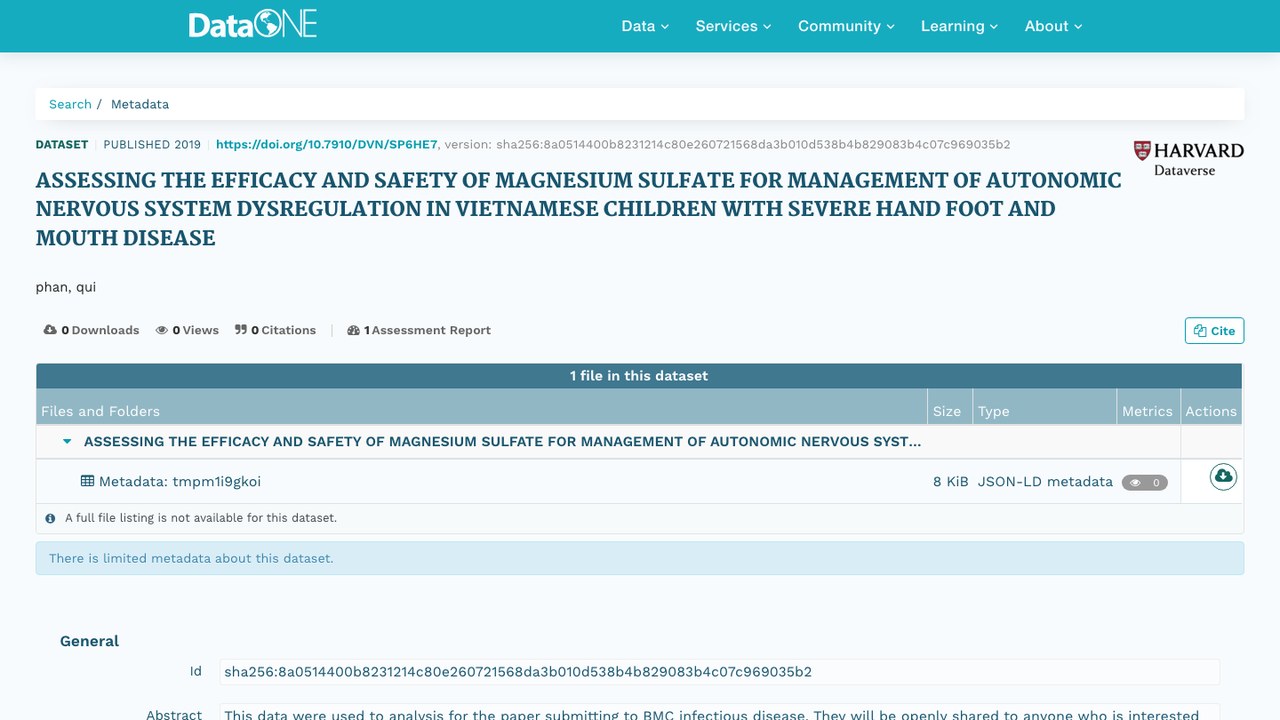Click the JSON-LD metadata type cell
This screenshot has height=720, width=1280.
[1045, 482]
